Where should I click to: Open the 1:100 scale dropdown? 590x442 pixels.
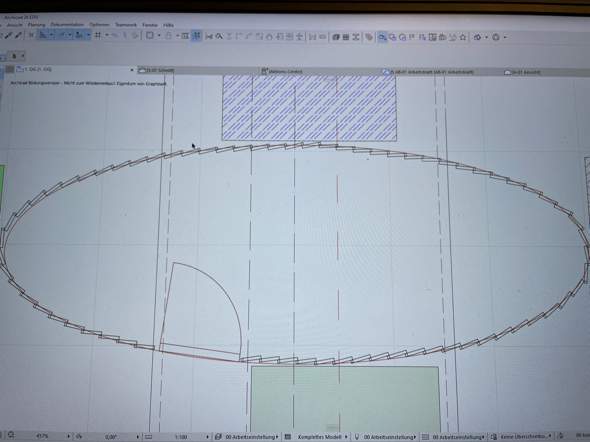(x=192, y=437)
